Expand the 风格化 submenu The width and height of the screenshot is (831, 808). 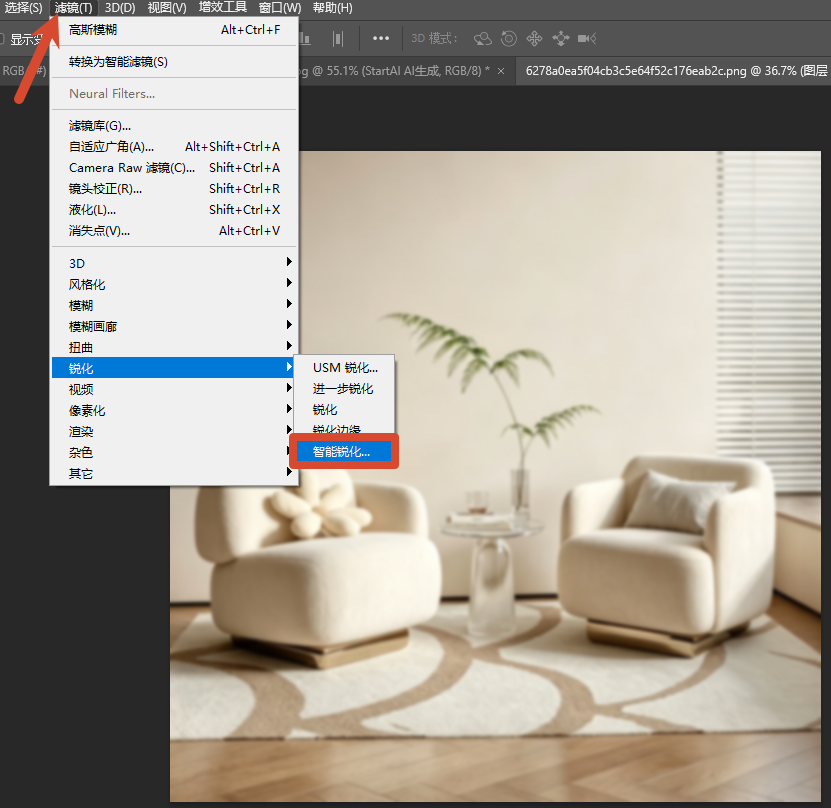click(174, 285)
